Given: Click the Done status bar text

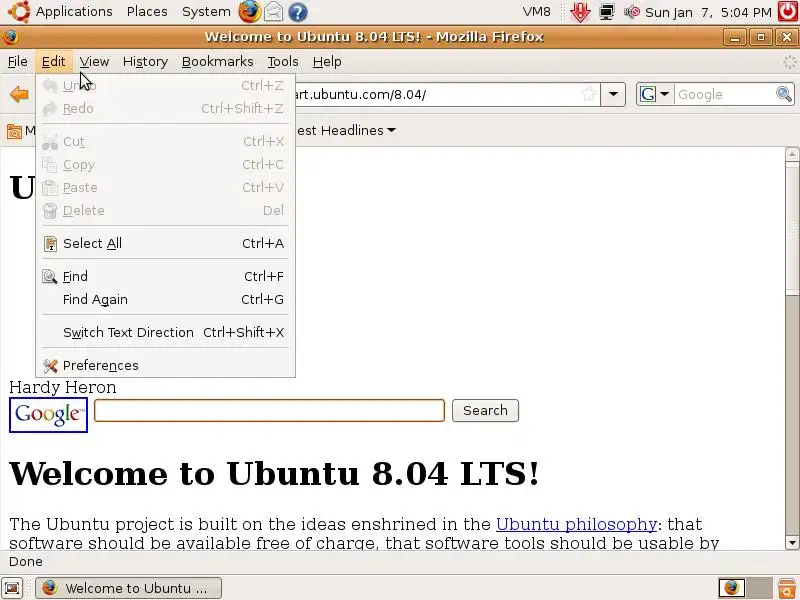Looking at the screenshot, I should click(26, 562).
